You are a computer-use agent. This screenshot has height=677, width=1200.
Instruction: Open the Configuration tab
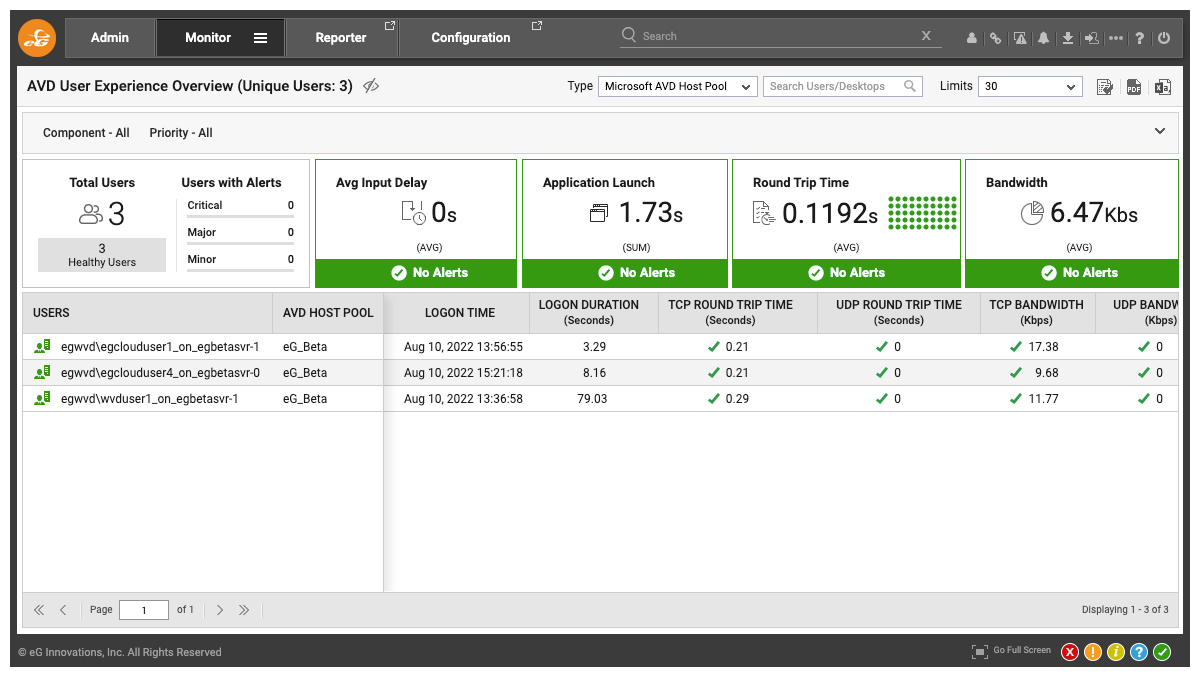pos(471,38)
